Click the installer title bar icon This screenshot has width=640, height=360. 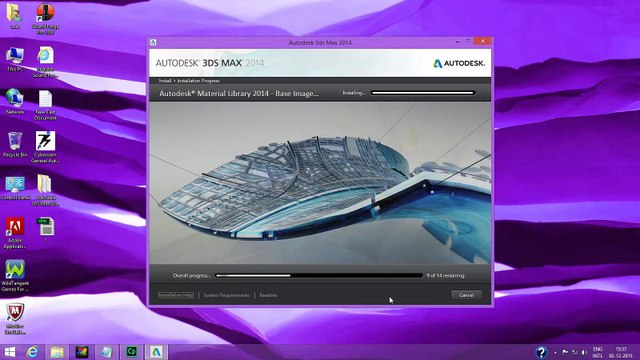tap(153, 42)
